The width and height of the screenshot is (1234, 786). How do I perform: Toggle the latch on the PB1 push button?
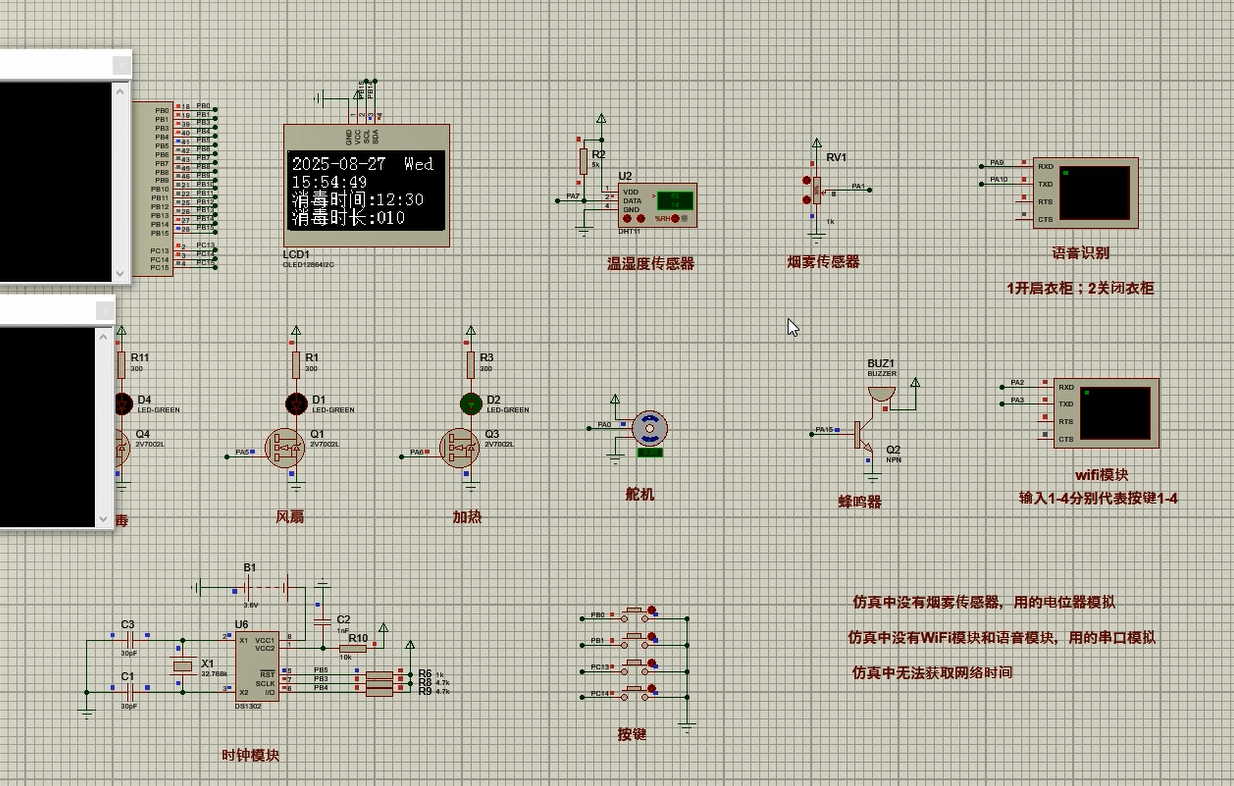652,635
